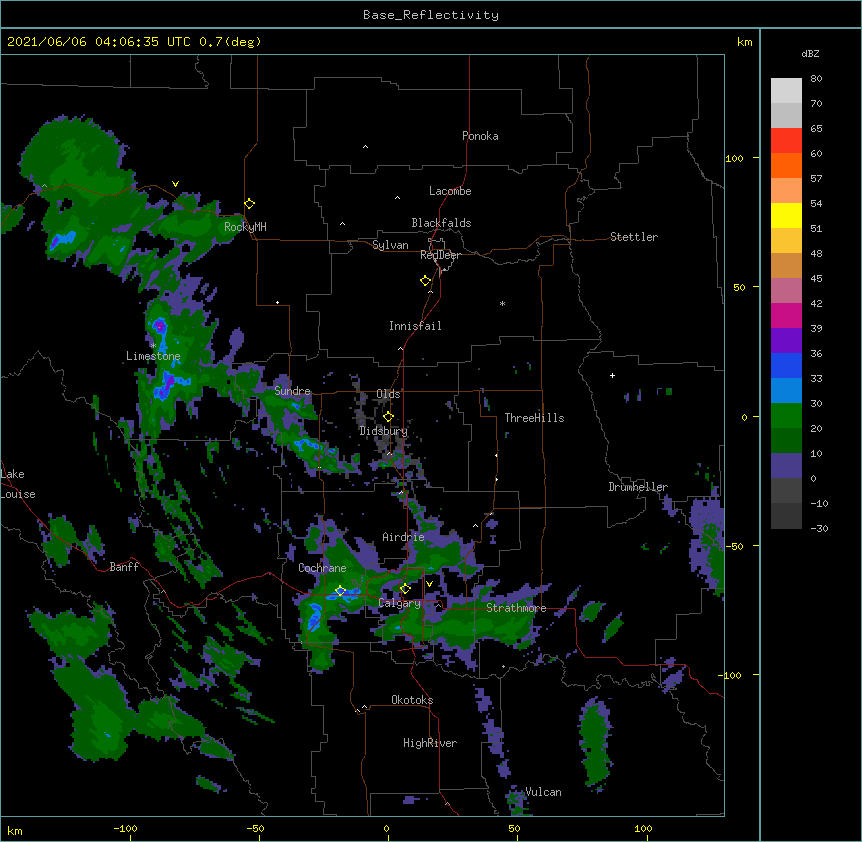The image size is (862, 842).
Task: Select the RockyMH label
Action: pyautogui.click(x=245, y=226)
